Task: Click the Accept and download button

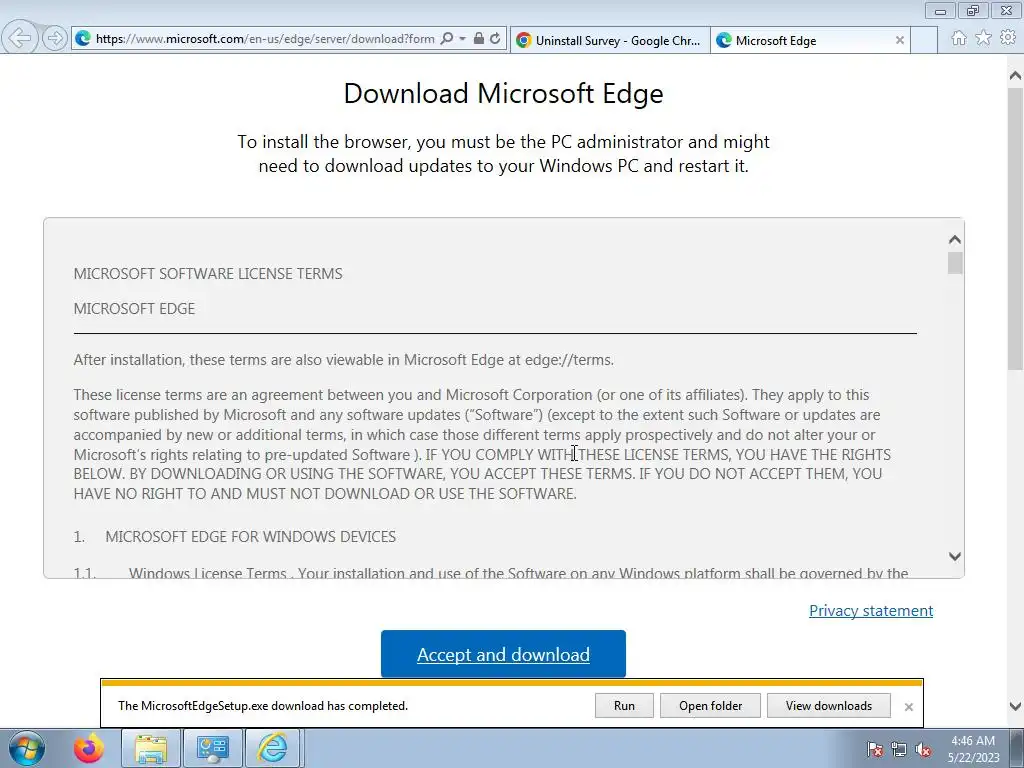Action: point(503,654)
